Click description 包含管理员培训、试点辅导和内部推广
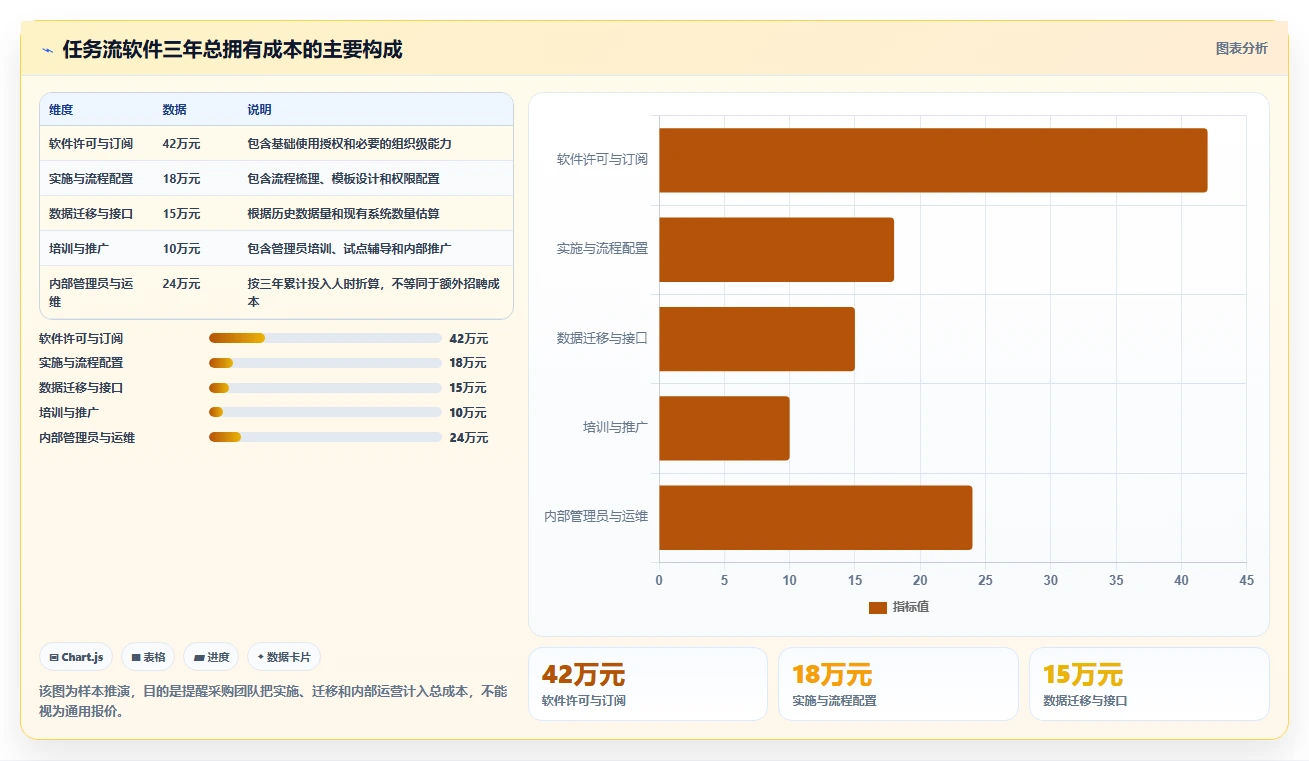 [x=350, y=249]
